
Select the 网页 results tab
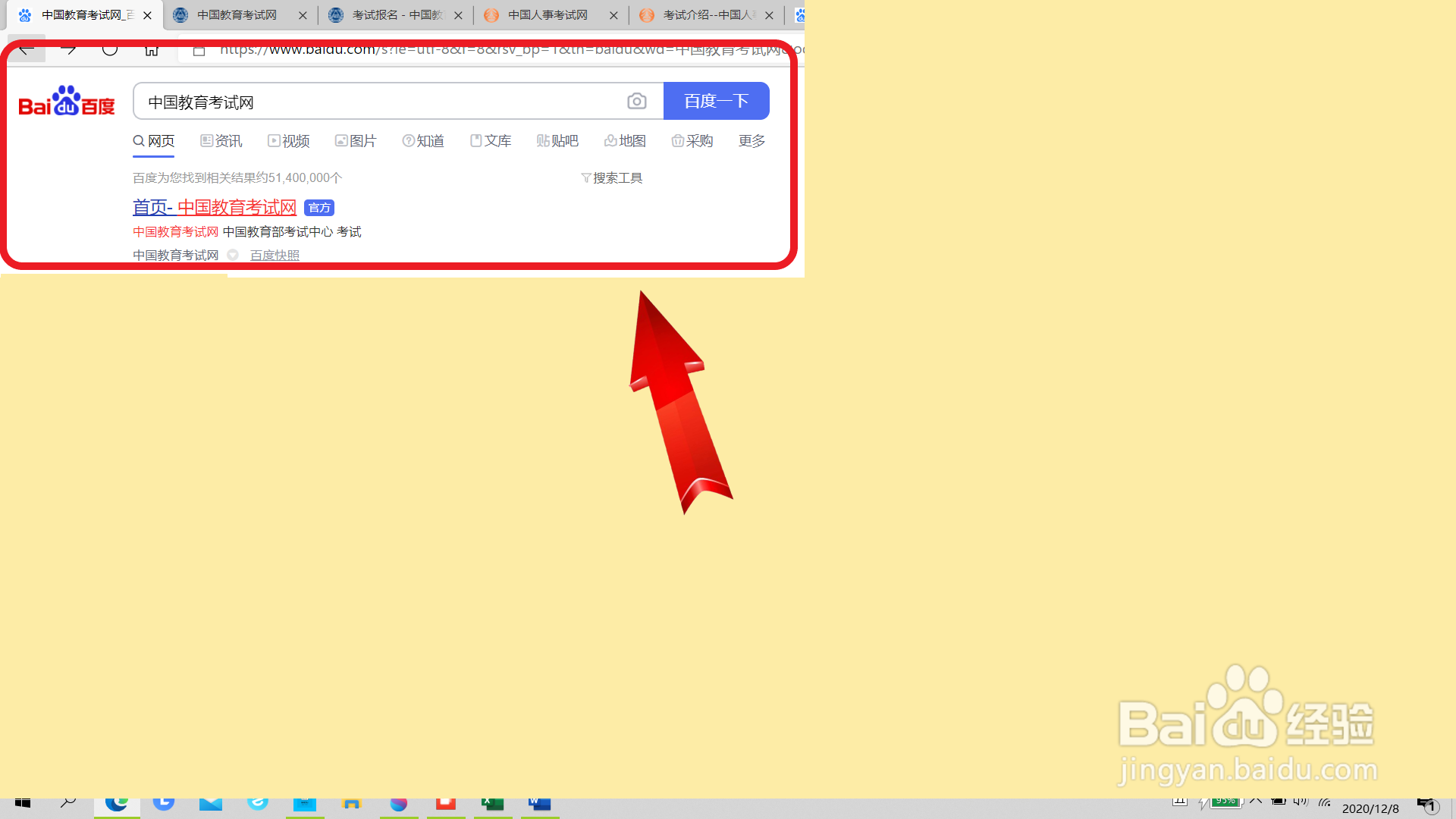154,141
